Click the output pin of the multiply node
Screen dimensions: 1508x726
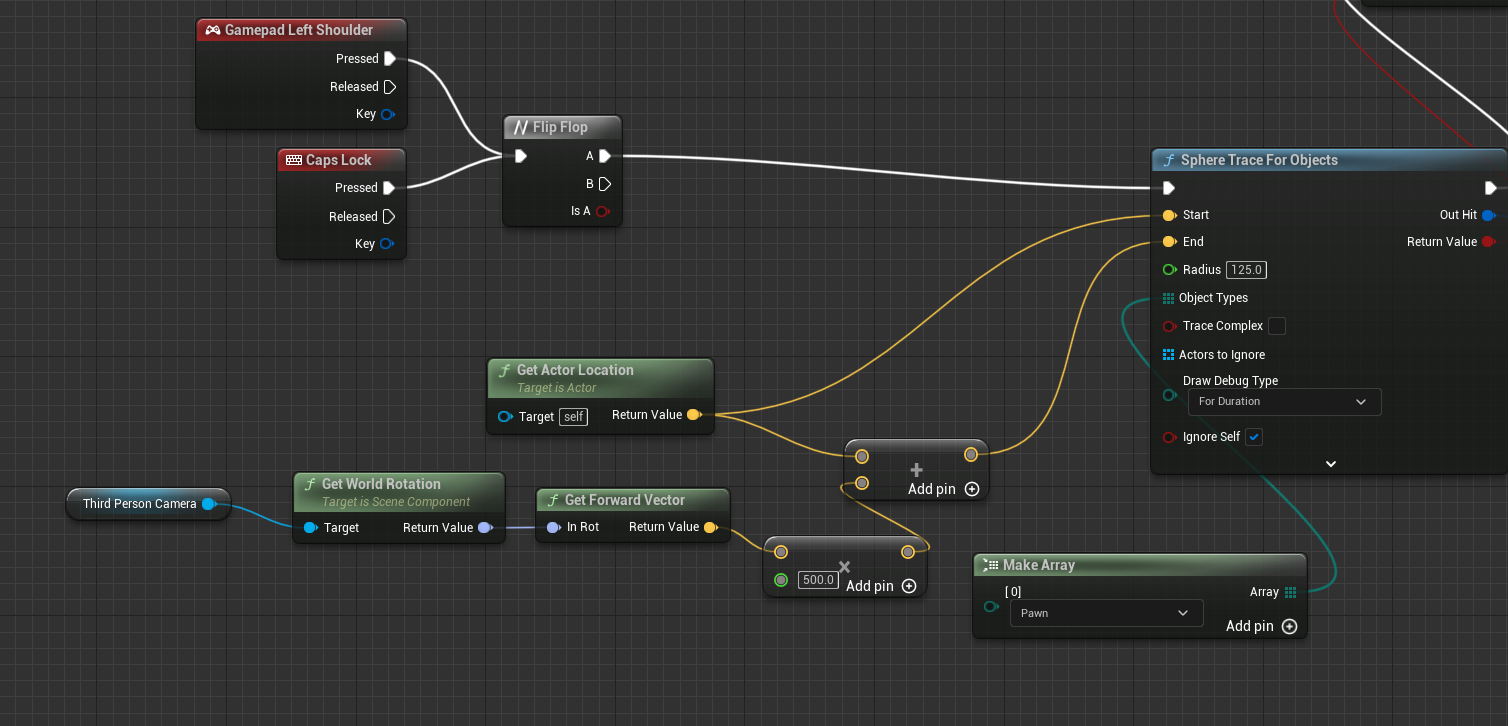(907, 552)
